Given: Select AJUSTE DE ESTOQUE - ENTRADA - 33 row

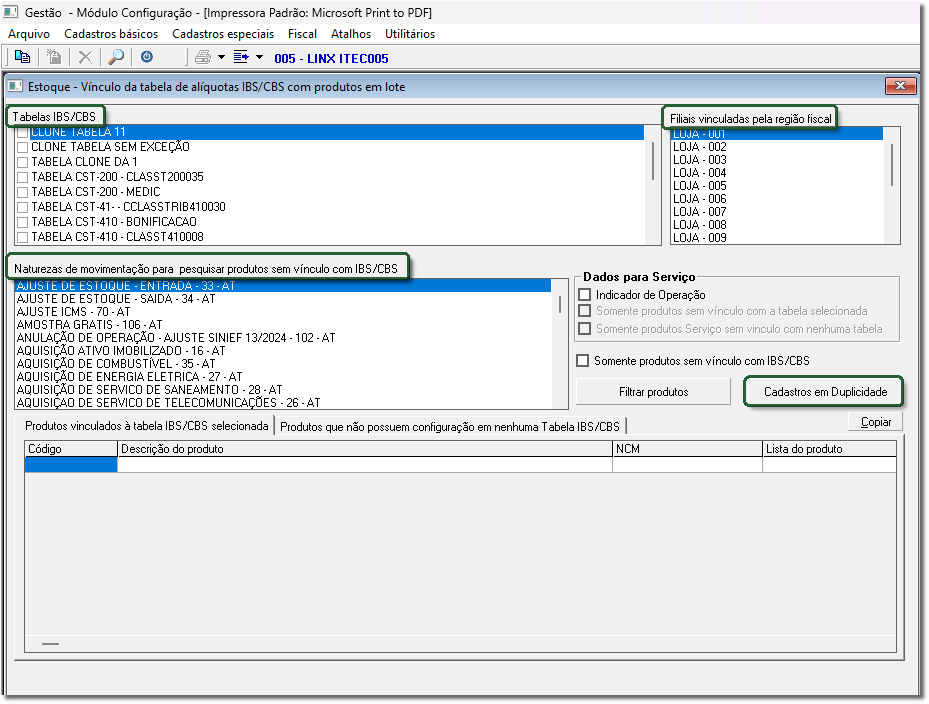Looking at the screenshot, I should tap(283, 286).
